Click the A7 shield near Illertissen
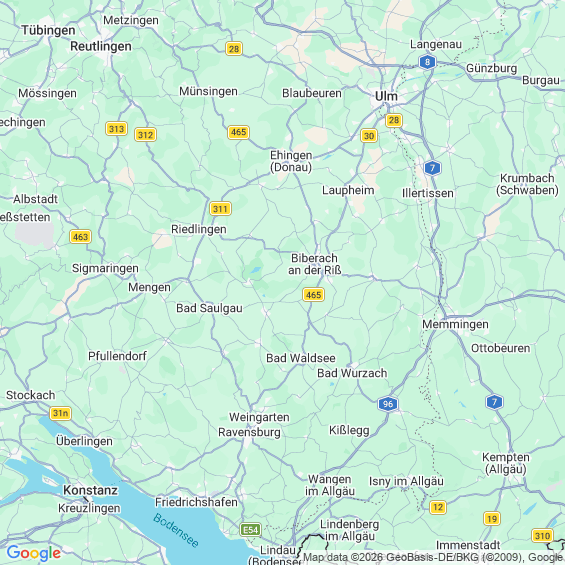Image resolution: width=565 pixels, height=565 pixels. coord(432,168)
